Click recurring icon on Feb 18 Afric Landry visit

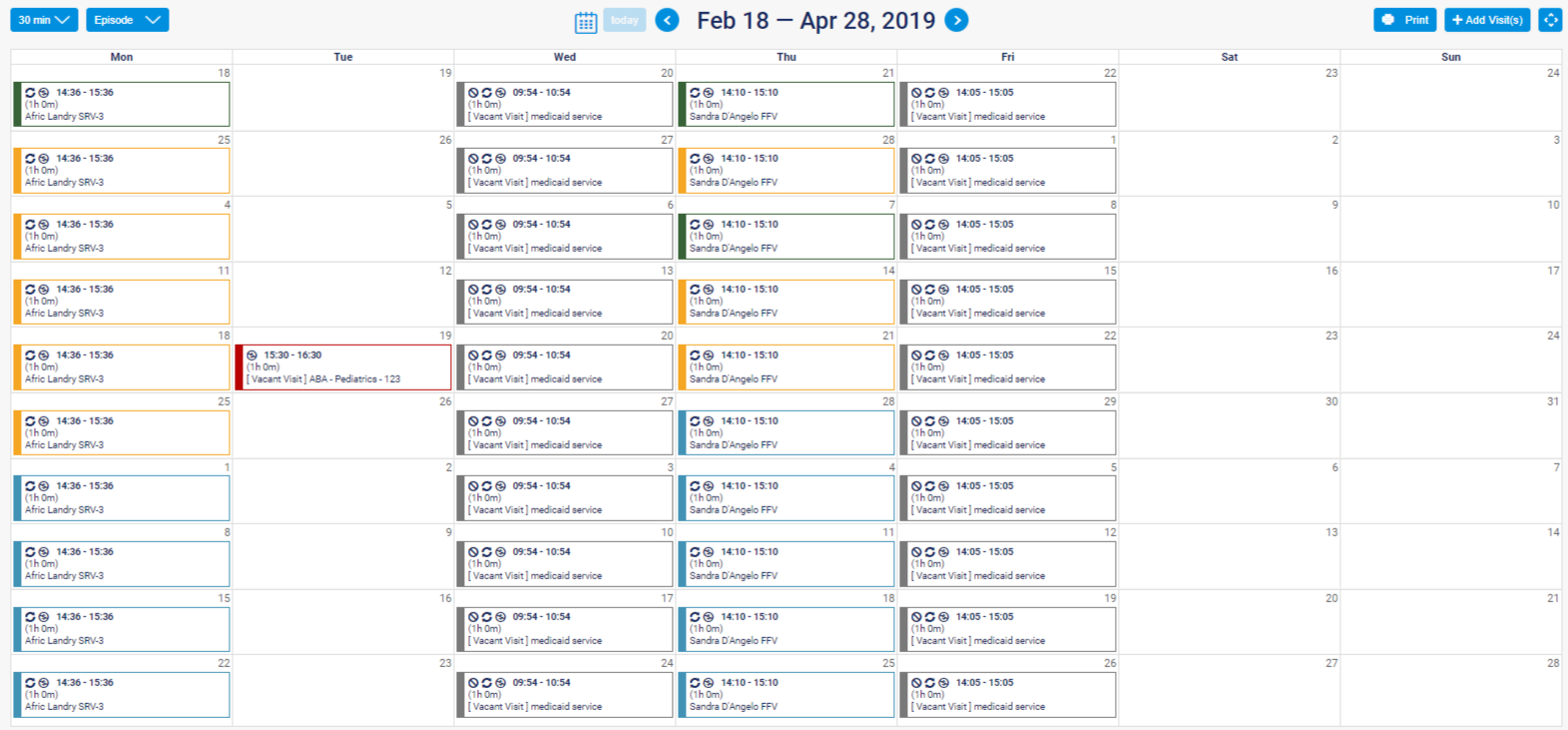click(30, 93)
